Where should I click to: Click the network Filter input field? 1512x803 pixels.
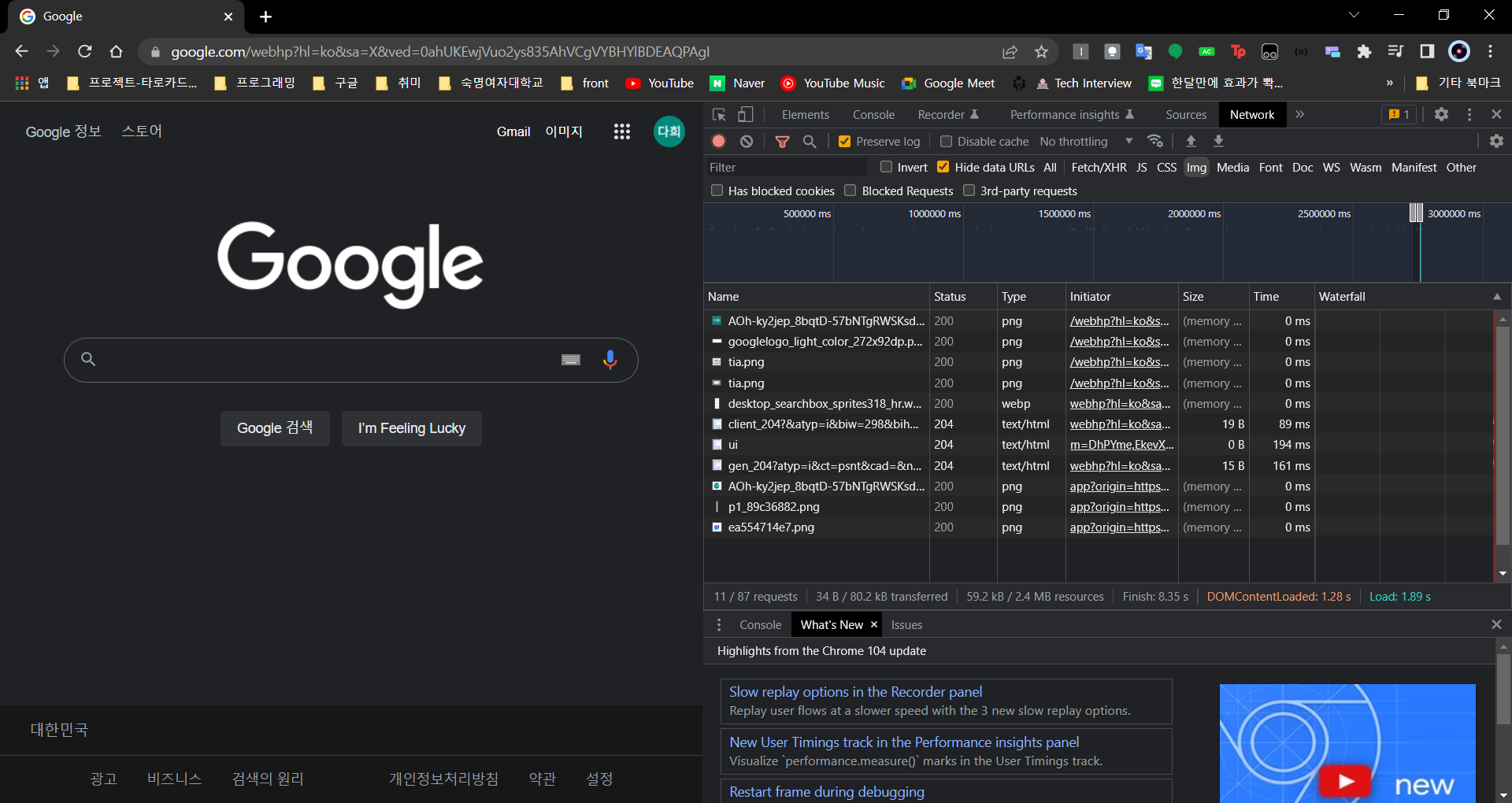point(785,167)
